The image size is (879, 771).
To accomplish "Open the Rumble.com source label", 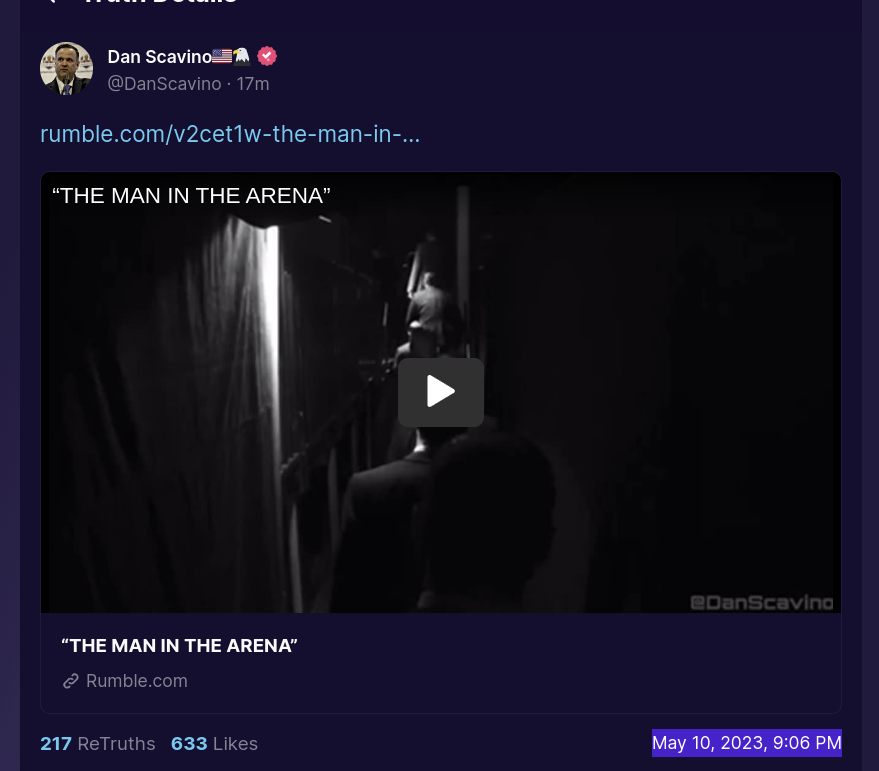I will click(x=137, y=681).
